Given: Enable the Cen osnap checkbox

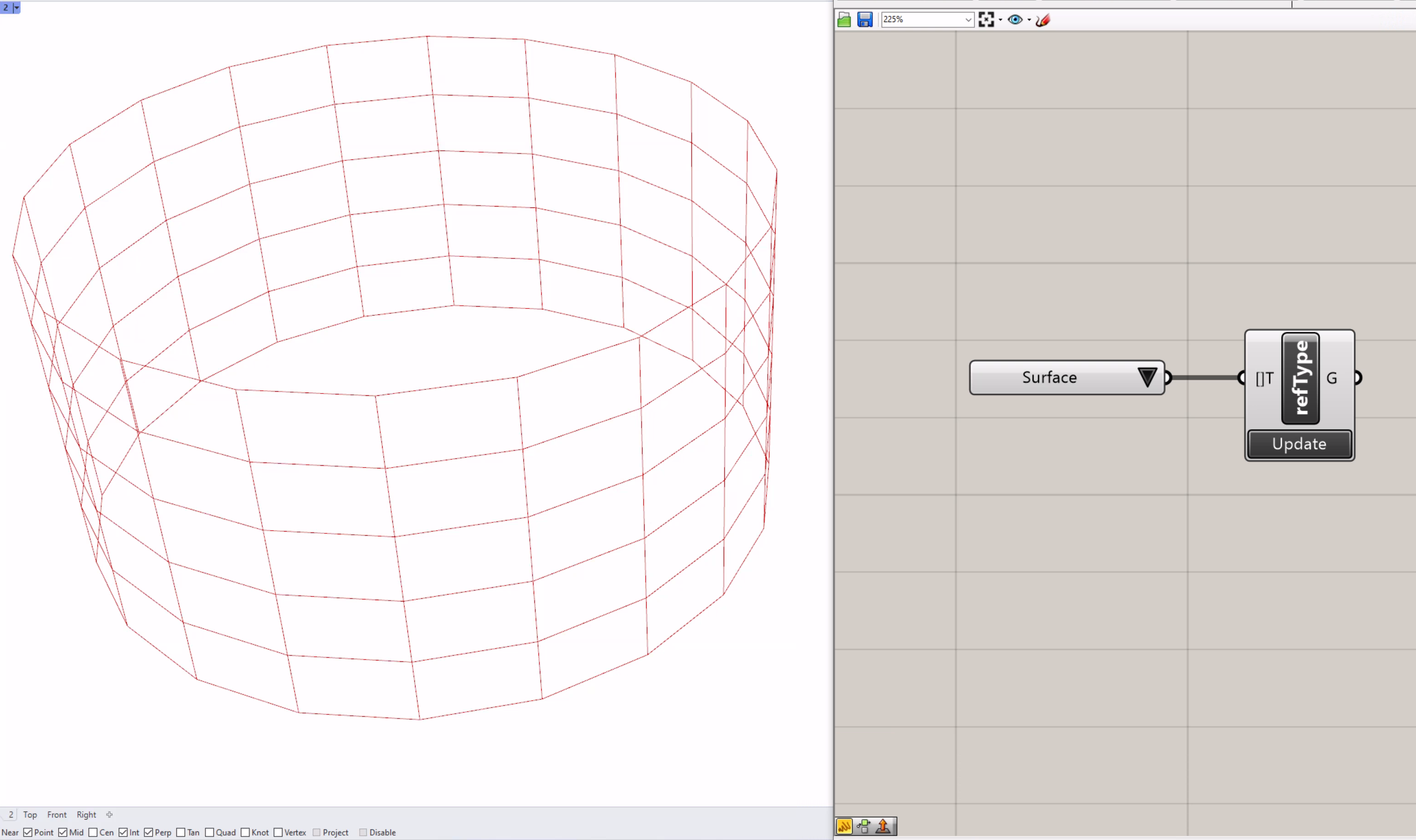Looking at the screenshot, I should click(93, 832).
